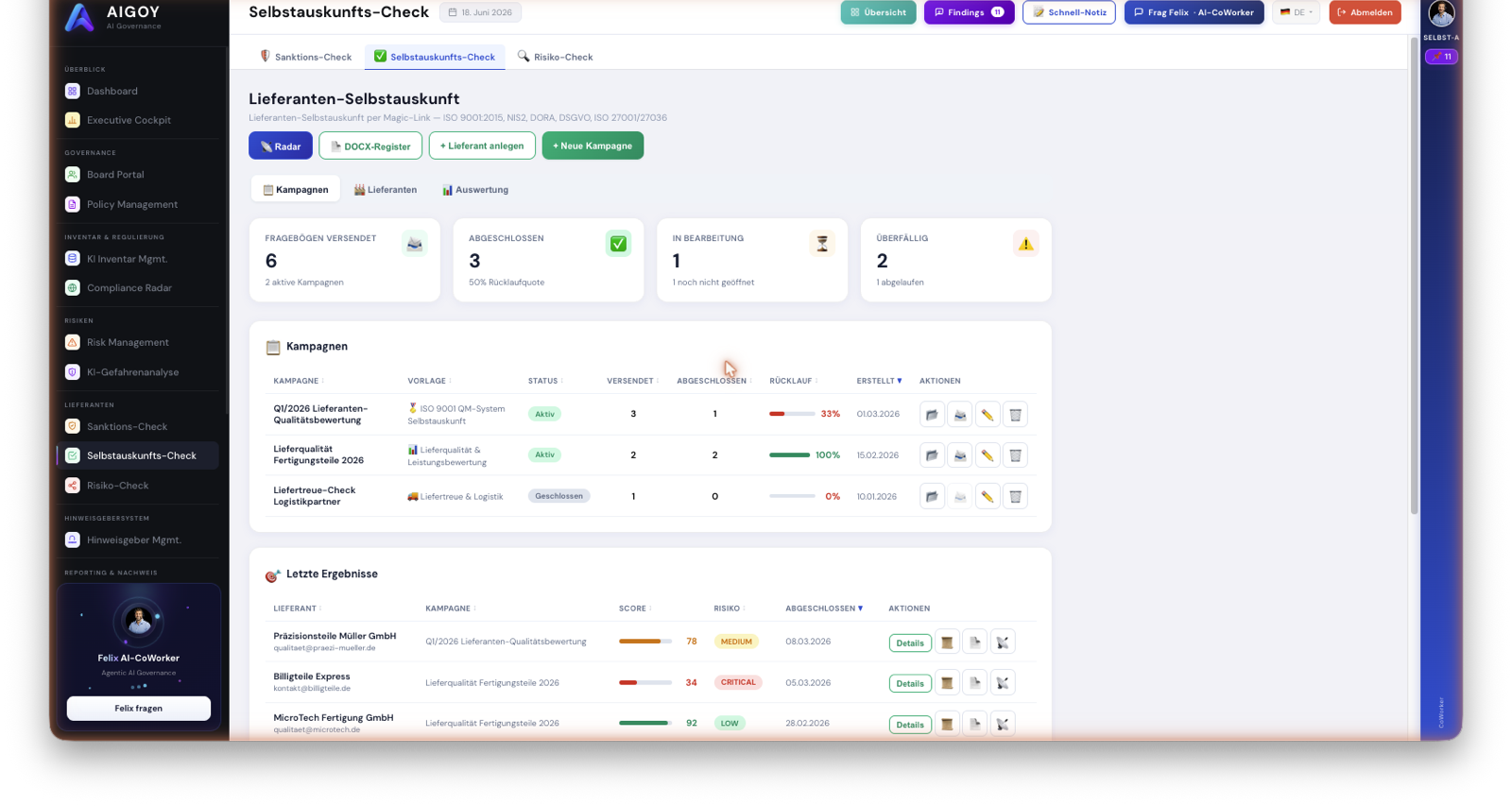Edit Liefertreue-Check Logistikpartner with pencil icon

coord(988,496)
